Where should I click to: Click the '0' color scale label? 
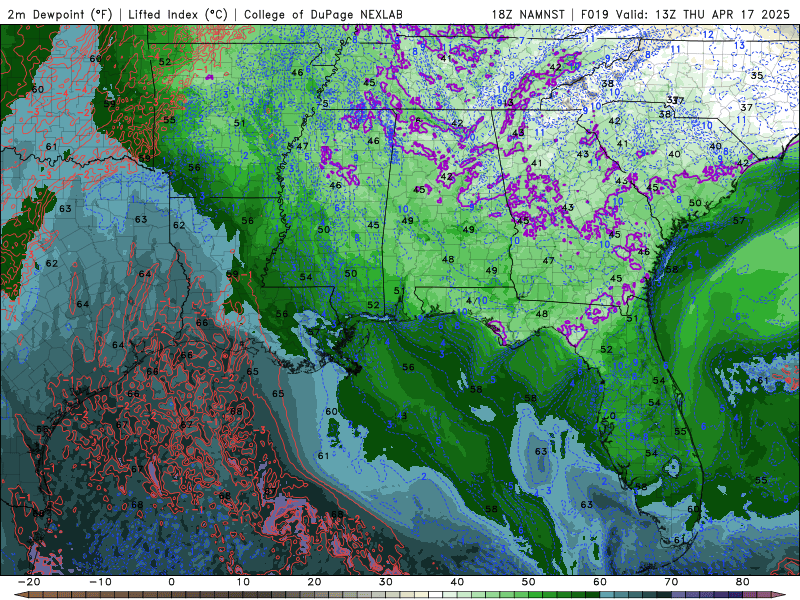pos(171,582)
